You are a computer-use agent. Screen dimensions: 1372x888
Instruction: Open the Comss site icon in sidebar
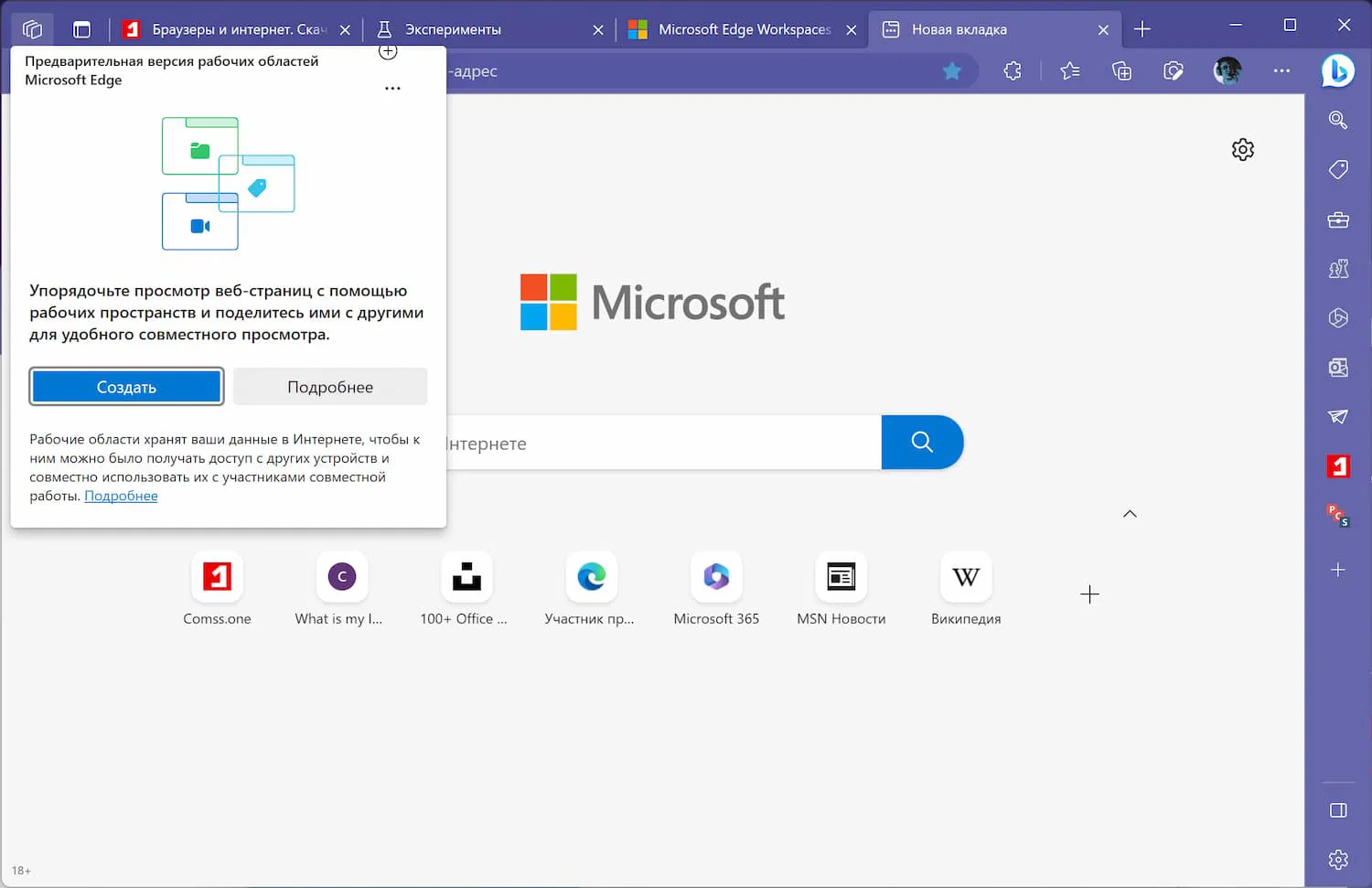[x=1338, y=466]
